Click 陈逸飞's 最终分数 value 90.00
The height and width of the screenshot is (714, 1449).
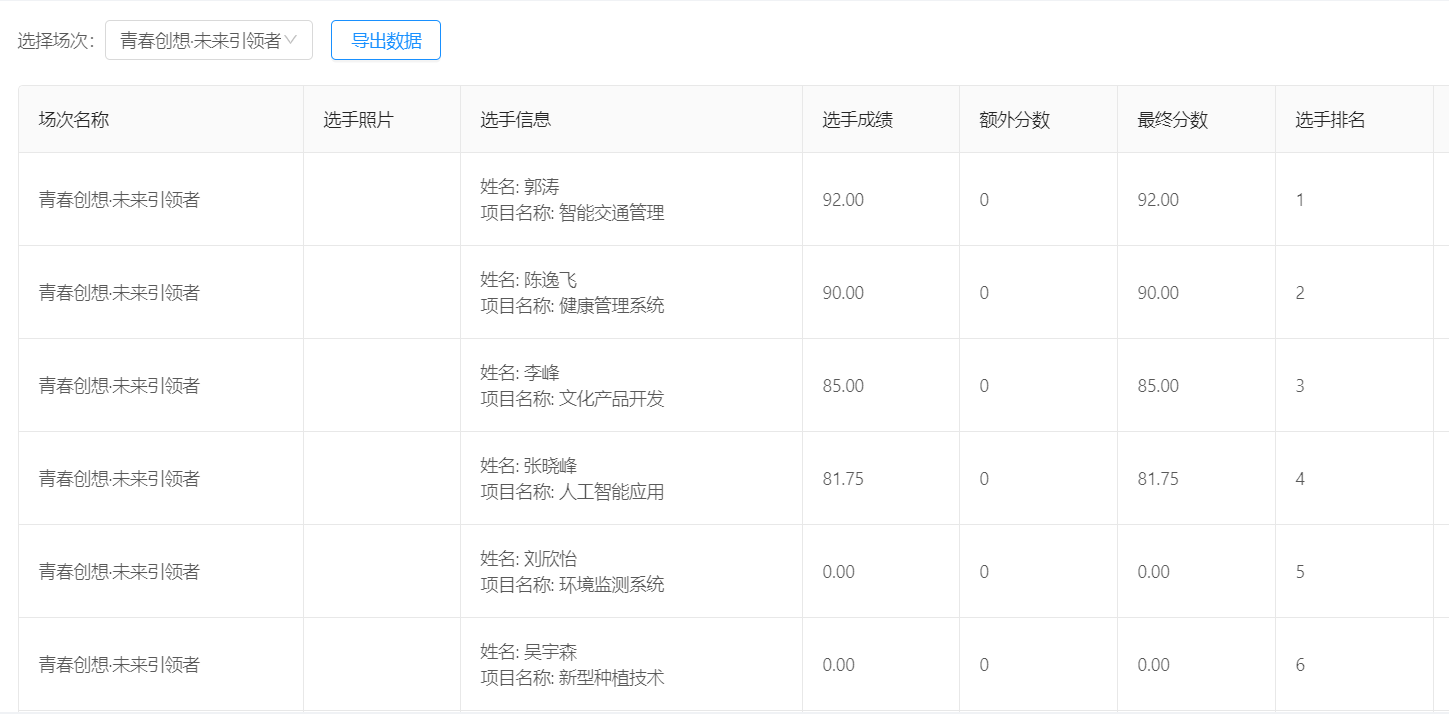(1158, 293)
